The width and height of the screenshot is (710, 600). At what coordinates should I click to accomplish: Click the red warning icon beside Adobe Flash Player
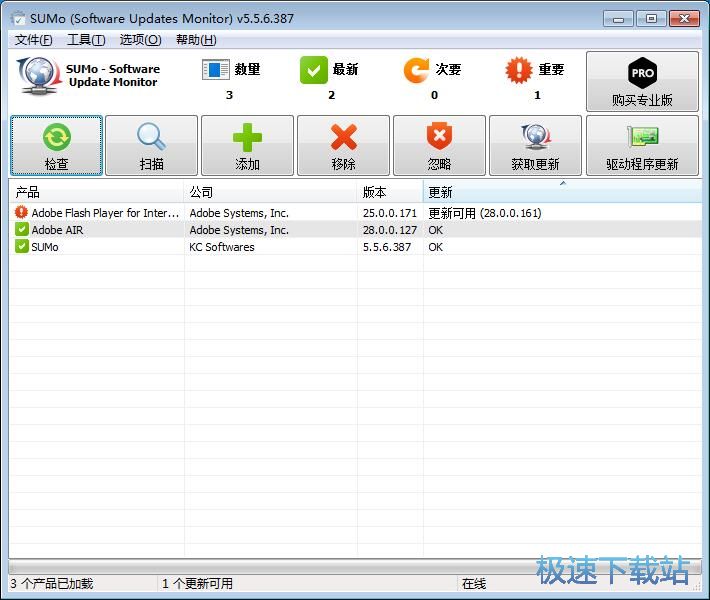(21, 212)
